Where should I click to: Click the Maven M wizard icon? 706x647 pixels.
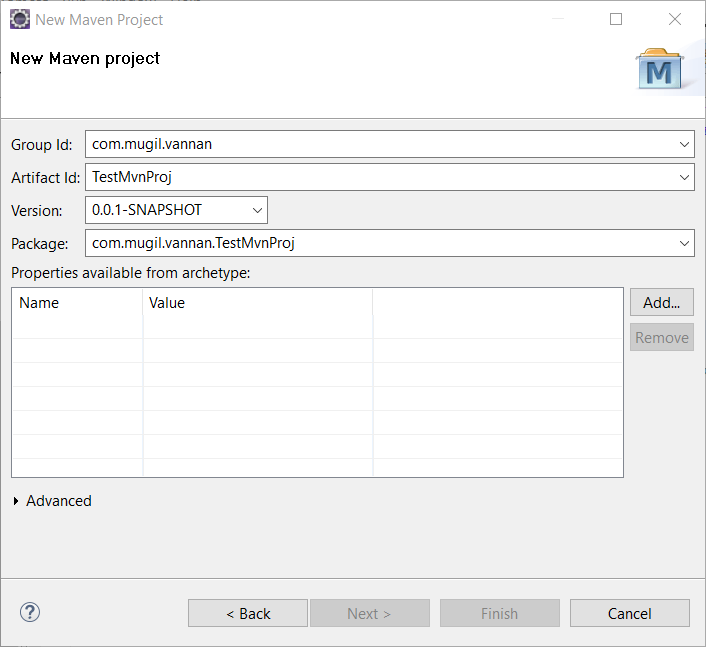pos(660,68)
